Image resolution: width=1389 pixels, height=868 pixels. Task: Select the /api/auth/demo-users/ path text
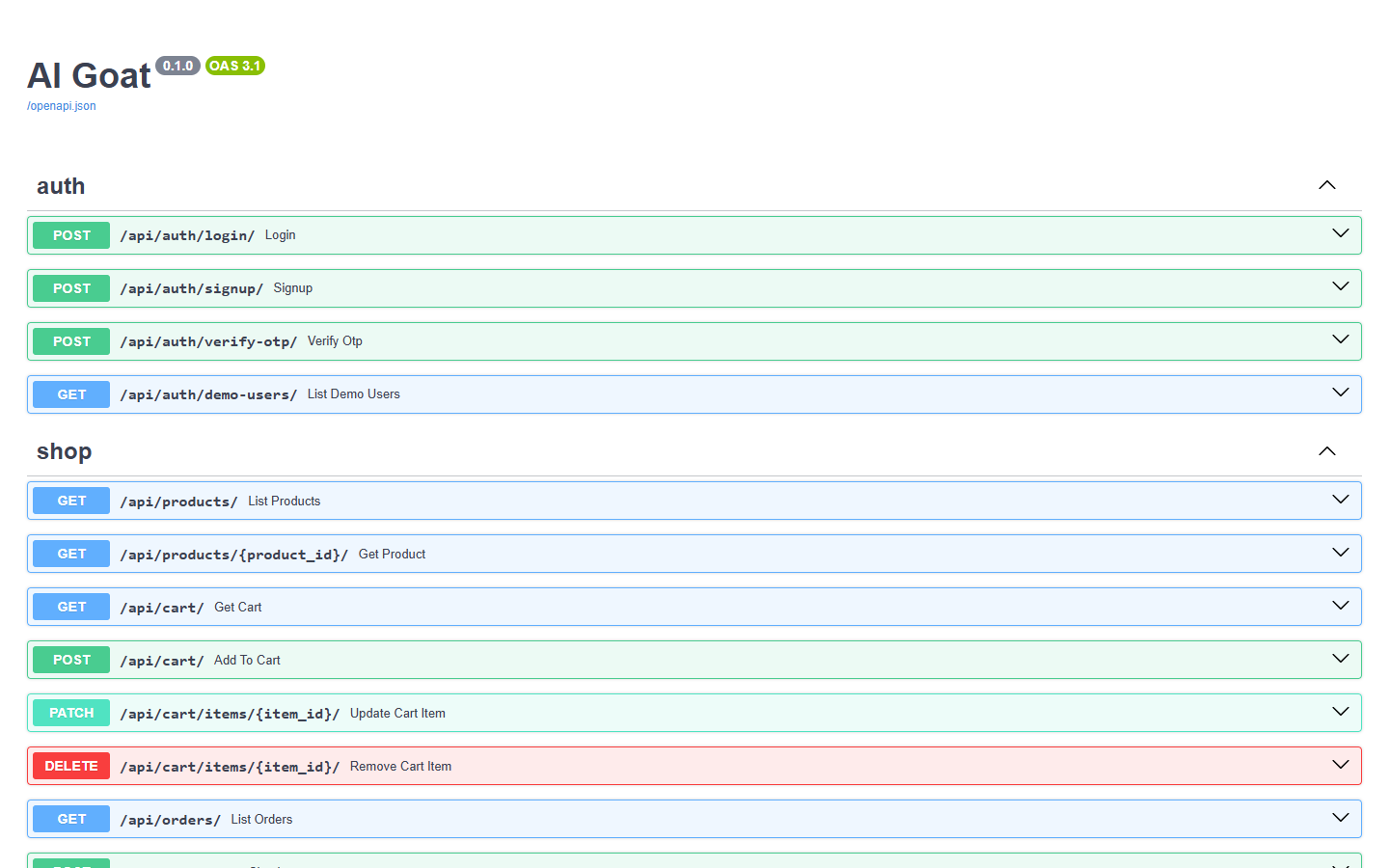[x=208, y=394]
